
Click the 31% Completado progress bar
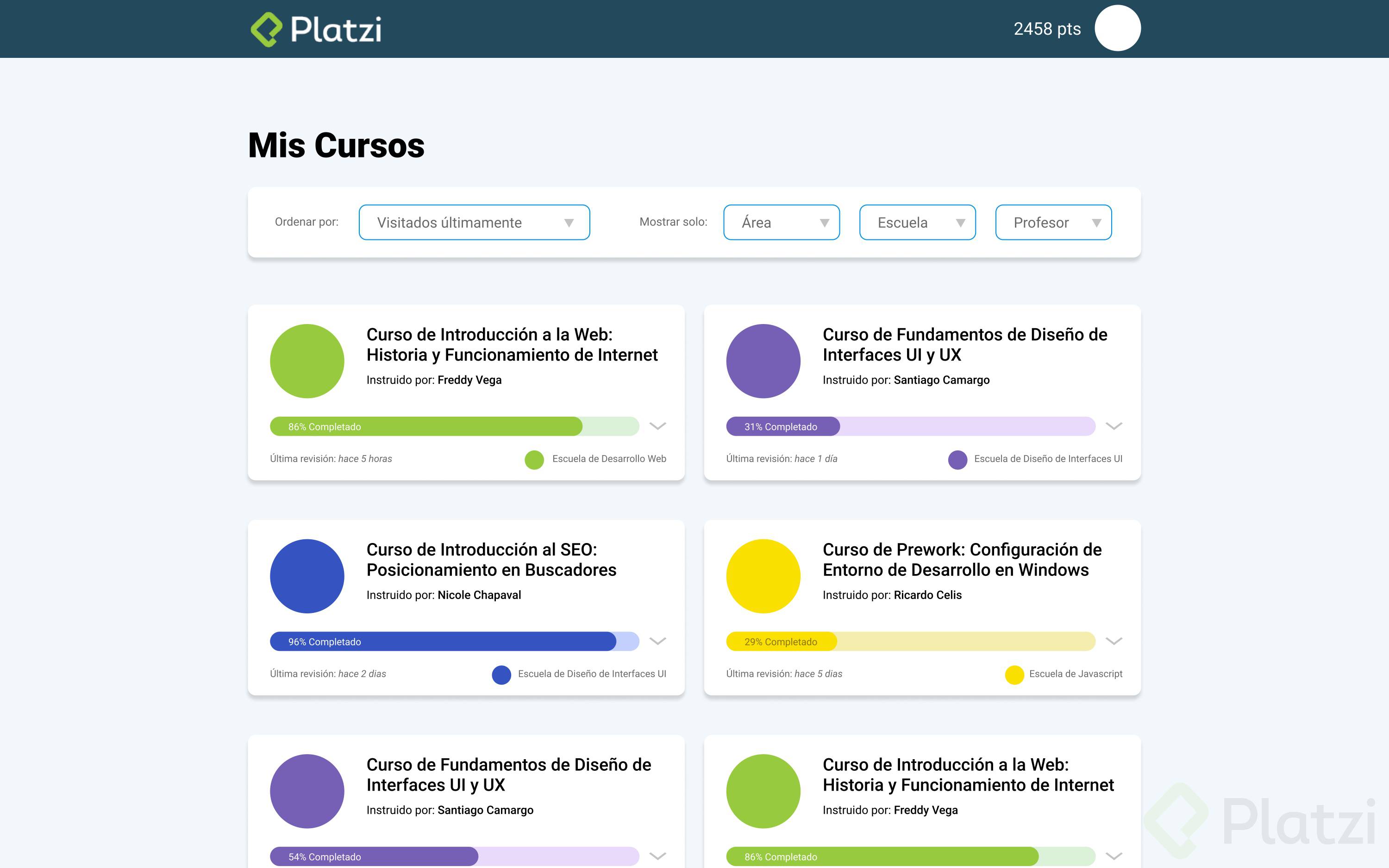[x=783, y=426]
